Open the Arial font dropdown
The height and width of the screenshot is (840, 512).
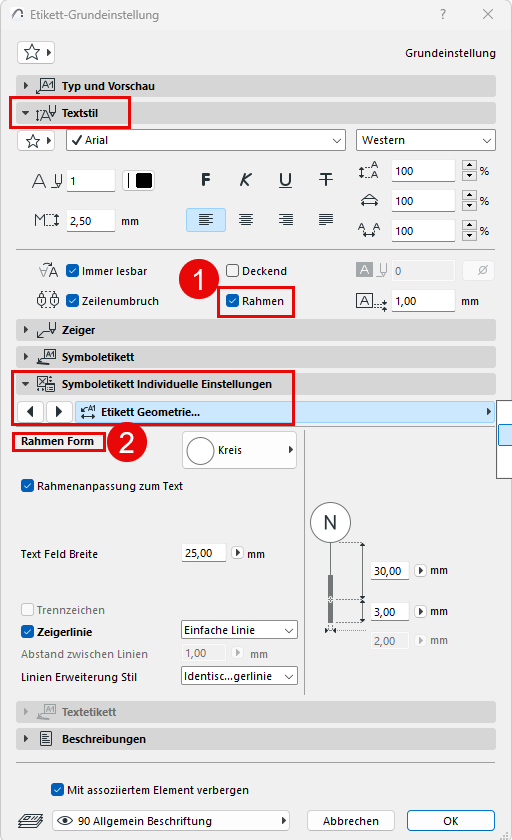(x=206, y=140)
